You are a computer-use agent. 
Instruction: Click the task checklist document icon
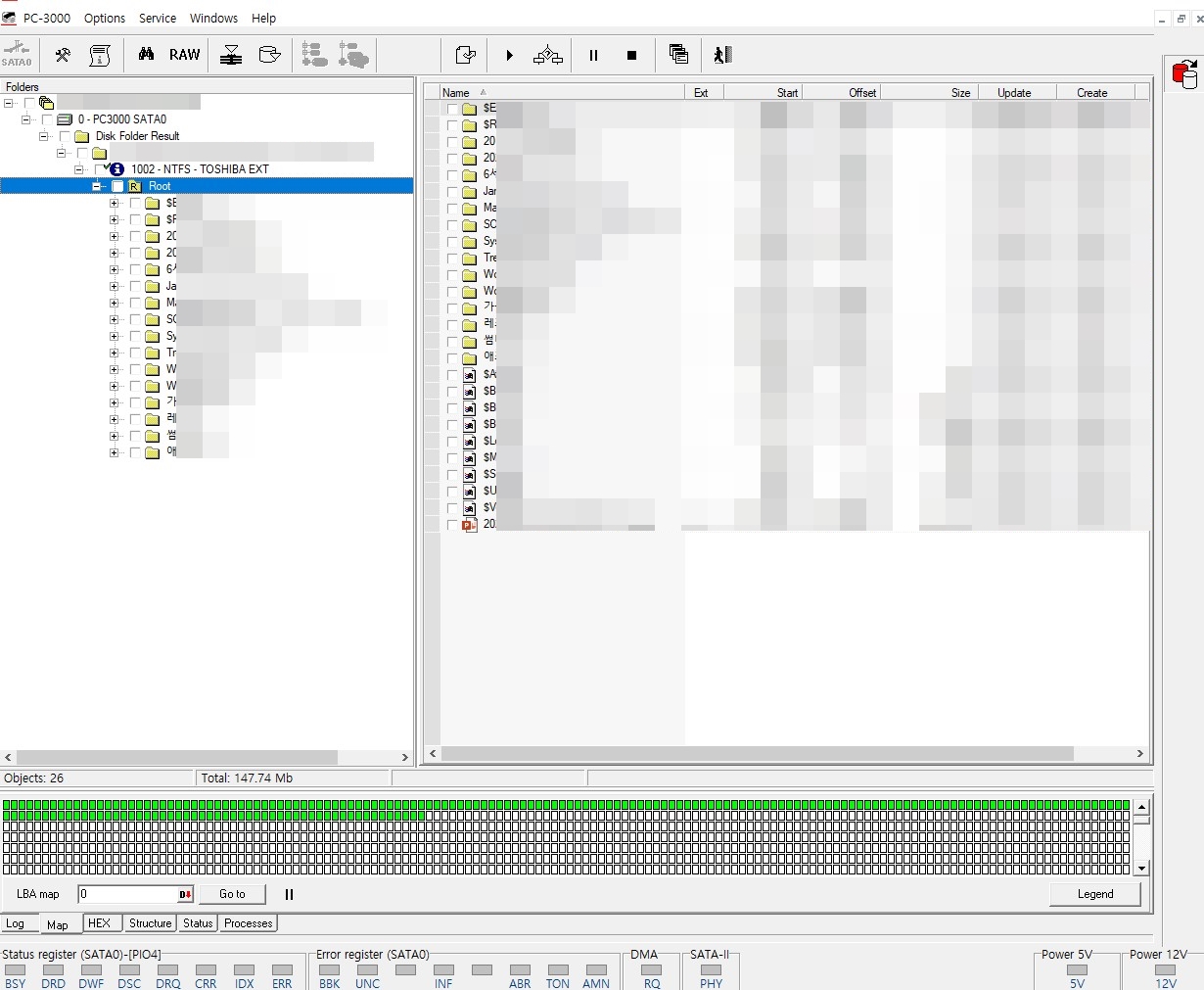[466, 56]
